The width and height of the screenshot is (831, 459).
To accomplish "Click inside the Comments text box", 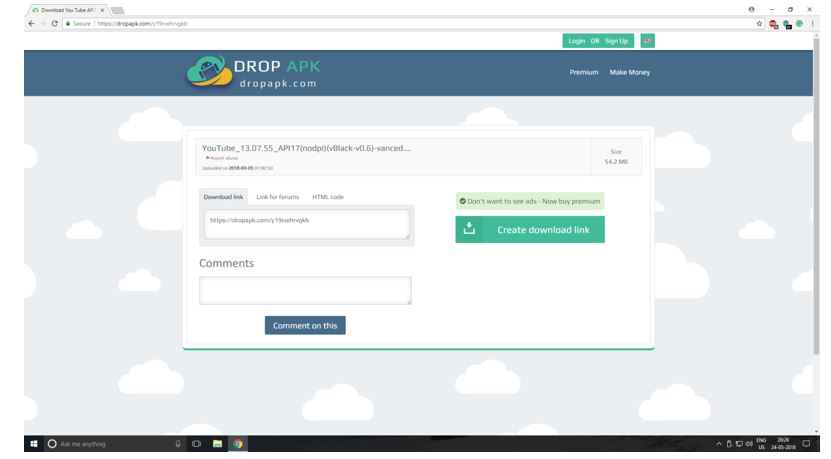I will coord(305,290).
